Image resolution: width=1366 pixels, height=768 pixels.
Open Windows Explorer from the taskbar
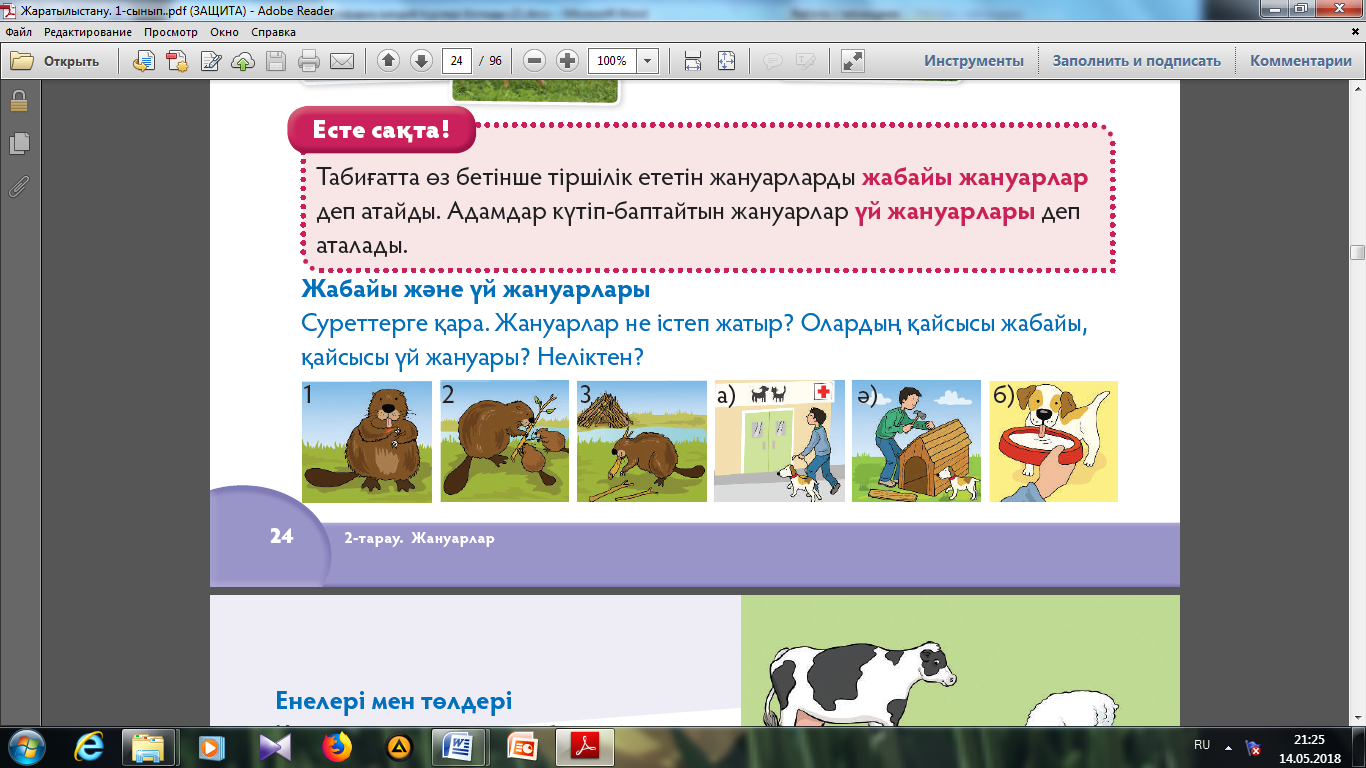(149, 746)
